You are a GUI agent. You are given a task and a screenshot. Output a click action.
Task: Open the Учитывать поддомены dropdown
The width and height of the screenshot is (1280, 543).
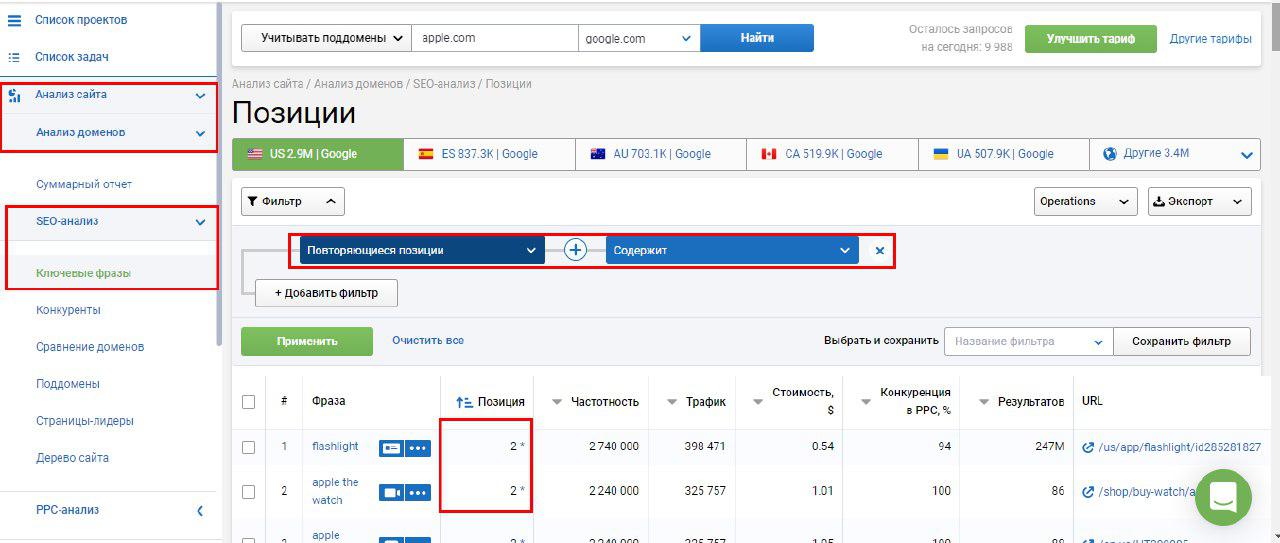click(326, 38)
